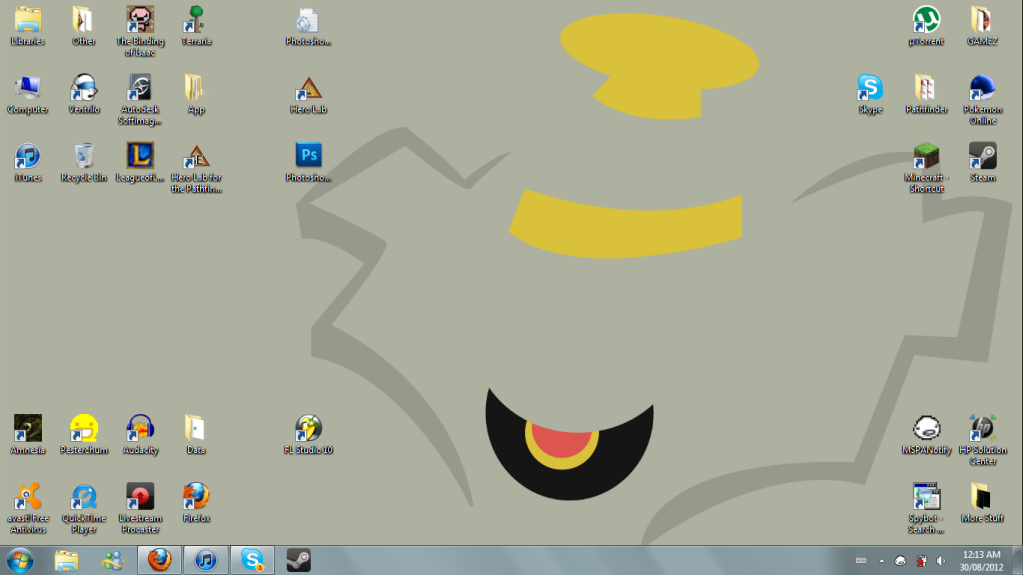Select the blue Ps Photoshop desktop icon
The width and height of the screenshot is (1023, 575).
308,157
